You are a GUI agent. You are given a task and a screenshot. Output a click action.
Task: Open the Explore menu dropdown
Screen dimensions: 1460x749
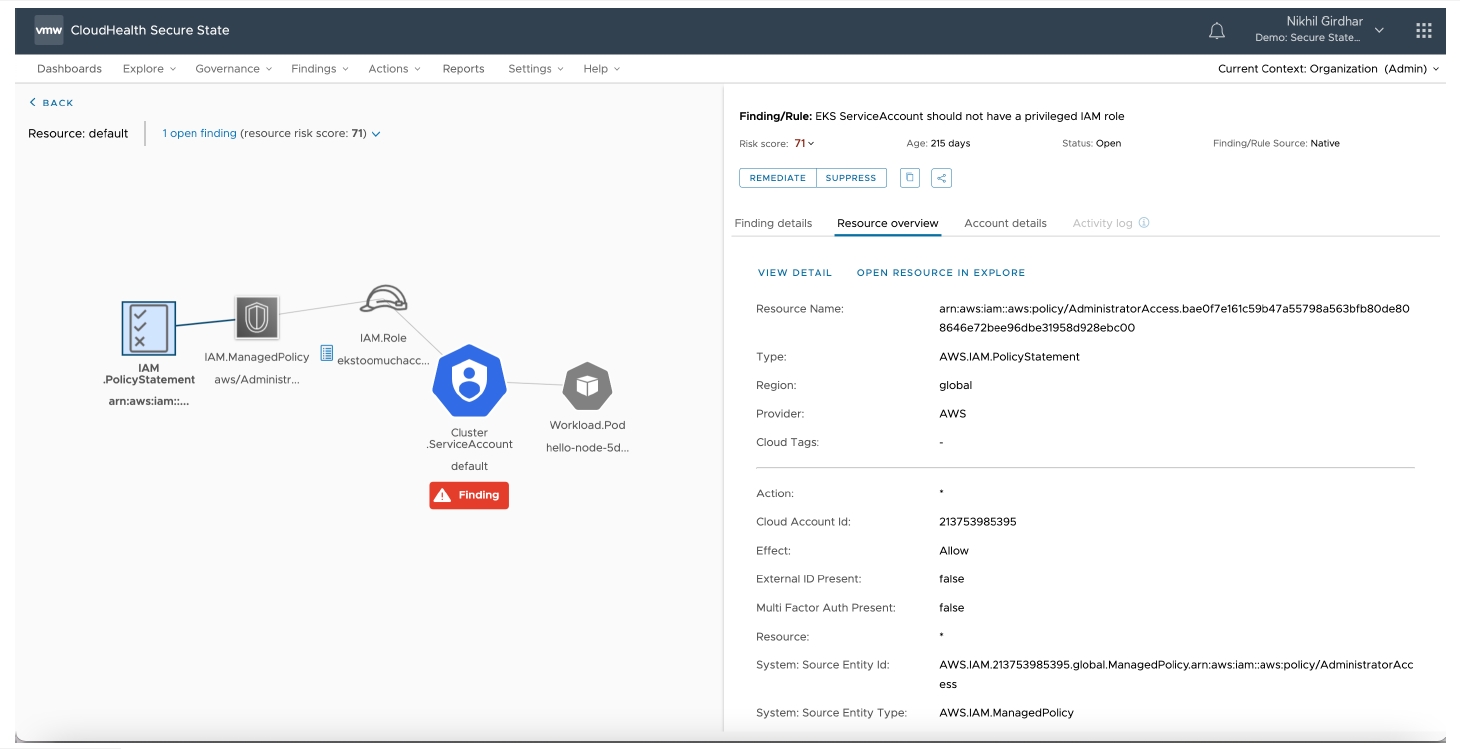149,69
